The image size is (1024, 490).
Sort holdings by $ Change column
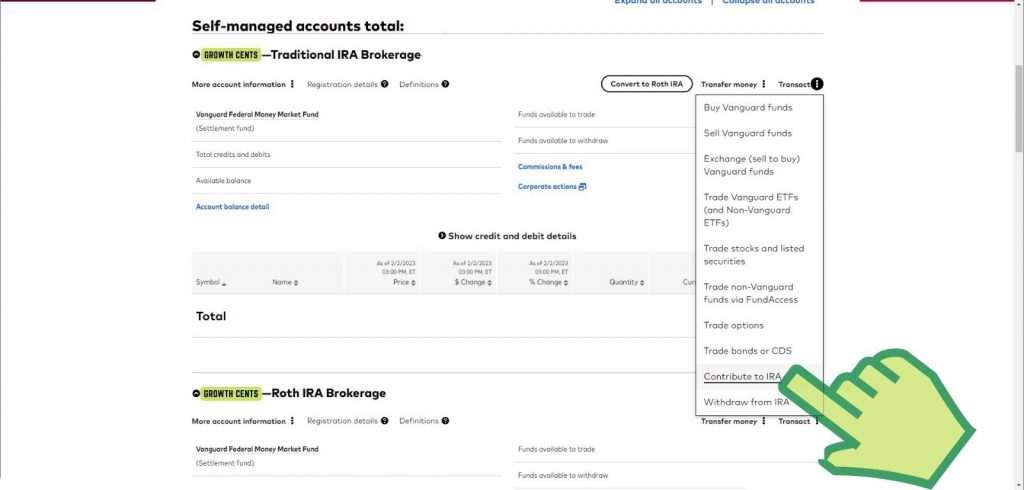[473, 282]
